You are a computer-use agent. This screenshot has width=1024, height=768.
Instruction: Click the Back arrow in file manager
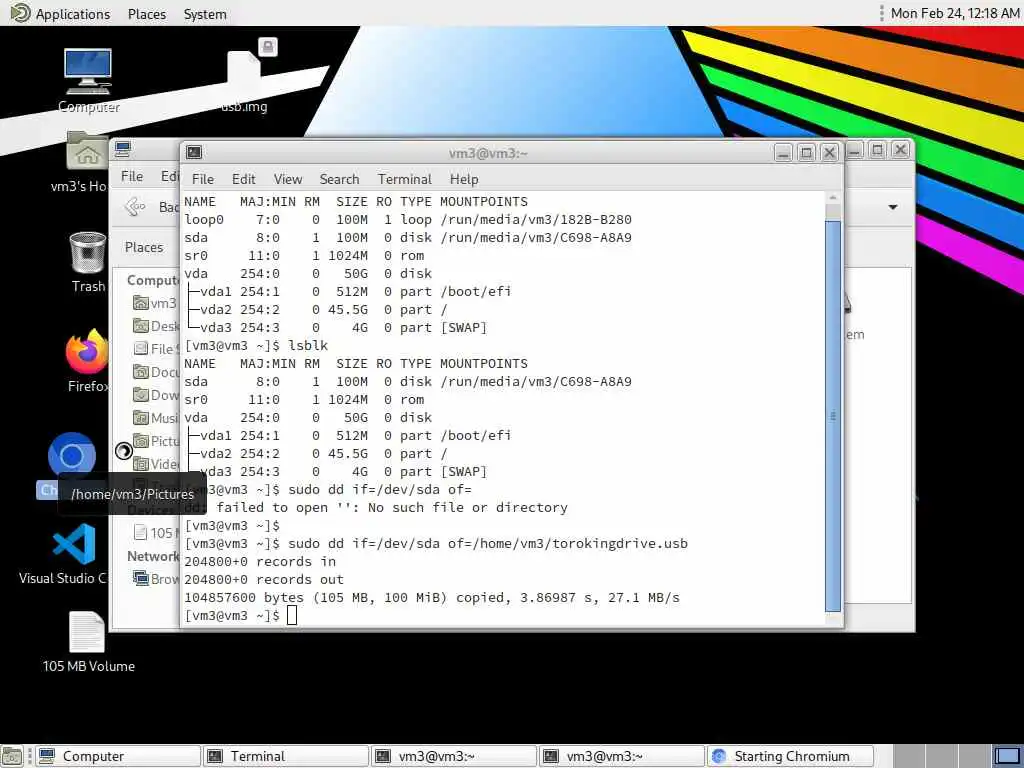[135, 207]
